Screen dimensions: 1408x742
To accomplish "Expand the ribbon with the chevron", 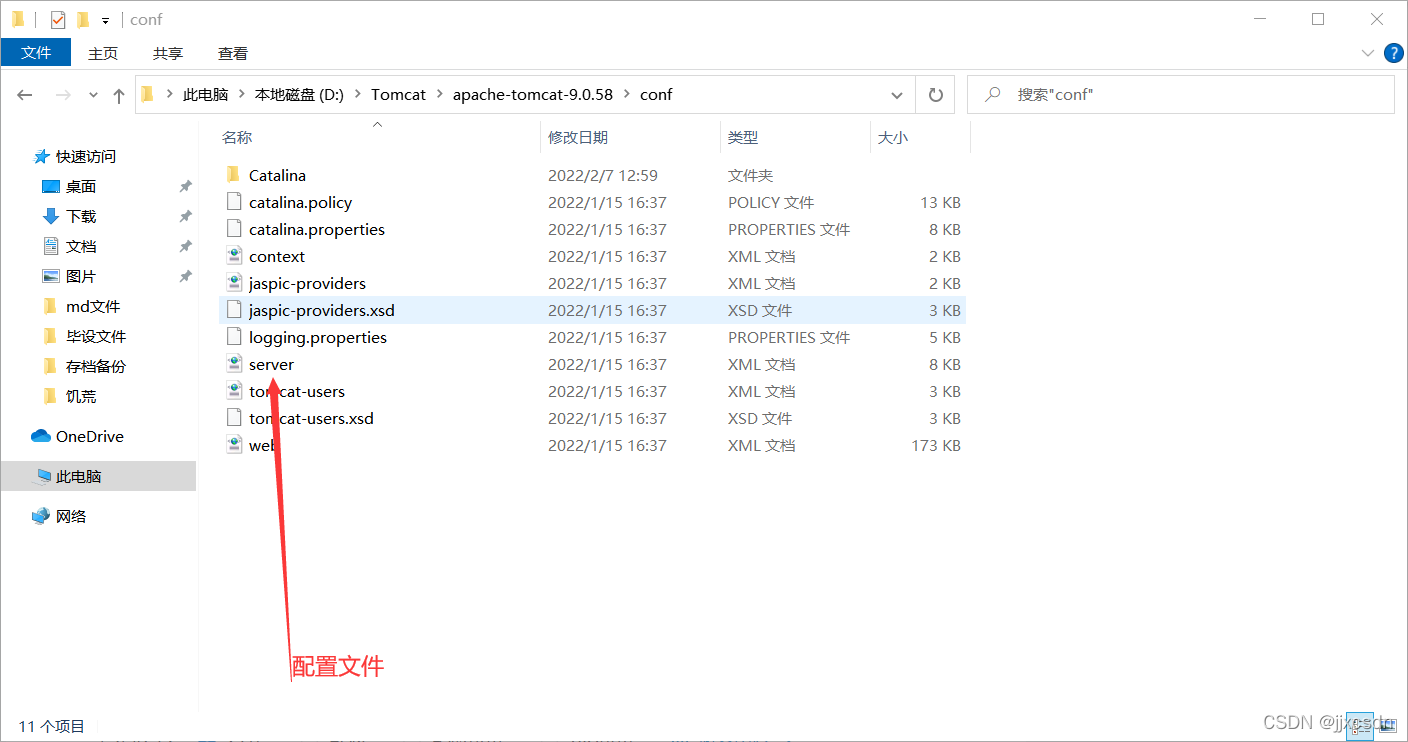I will (1368, 52).
